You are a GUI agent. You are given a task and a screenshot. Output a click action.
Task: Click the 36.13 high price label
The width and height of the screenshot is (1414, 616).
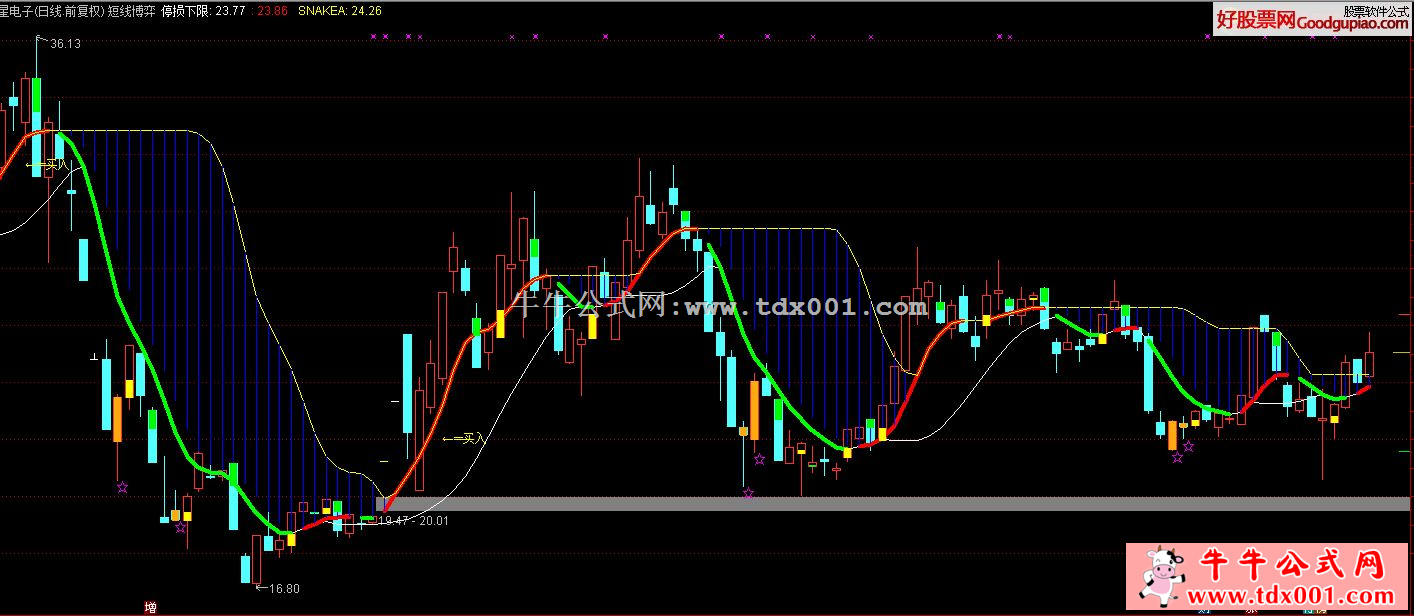(65, 44)
